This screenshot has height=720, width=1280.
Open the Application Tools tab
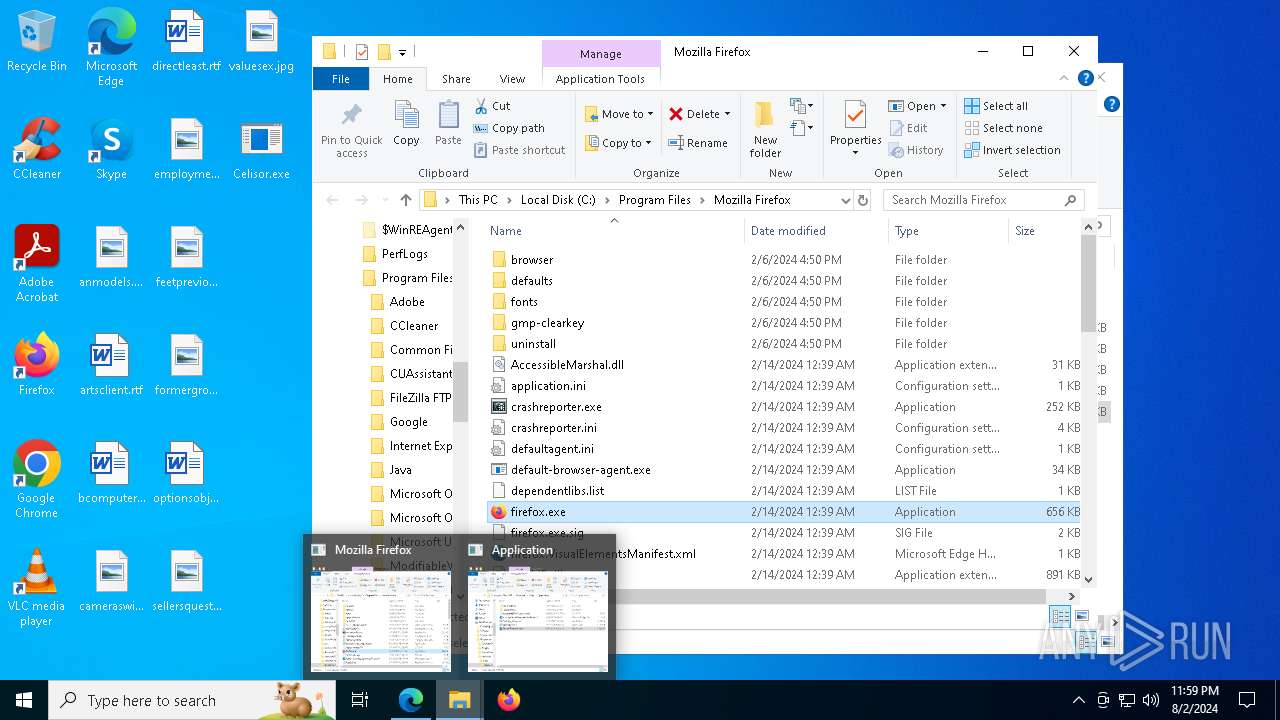point(600,79)
